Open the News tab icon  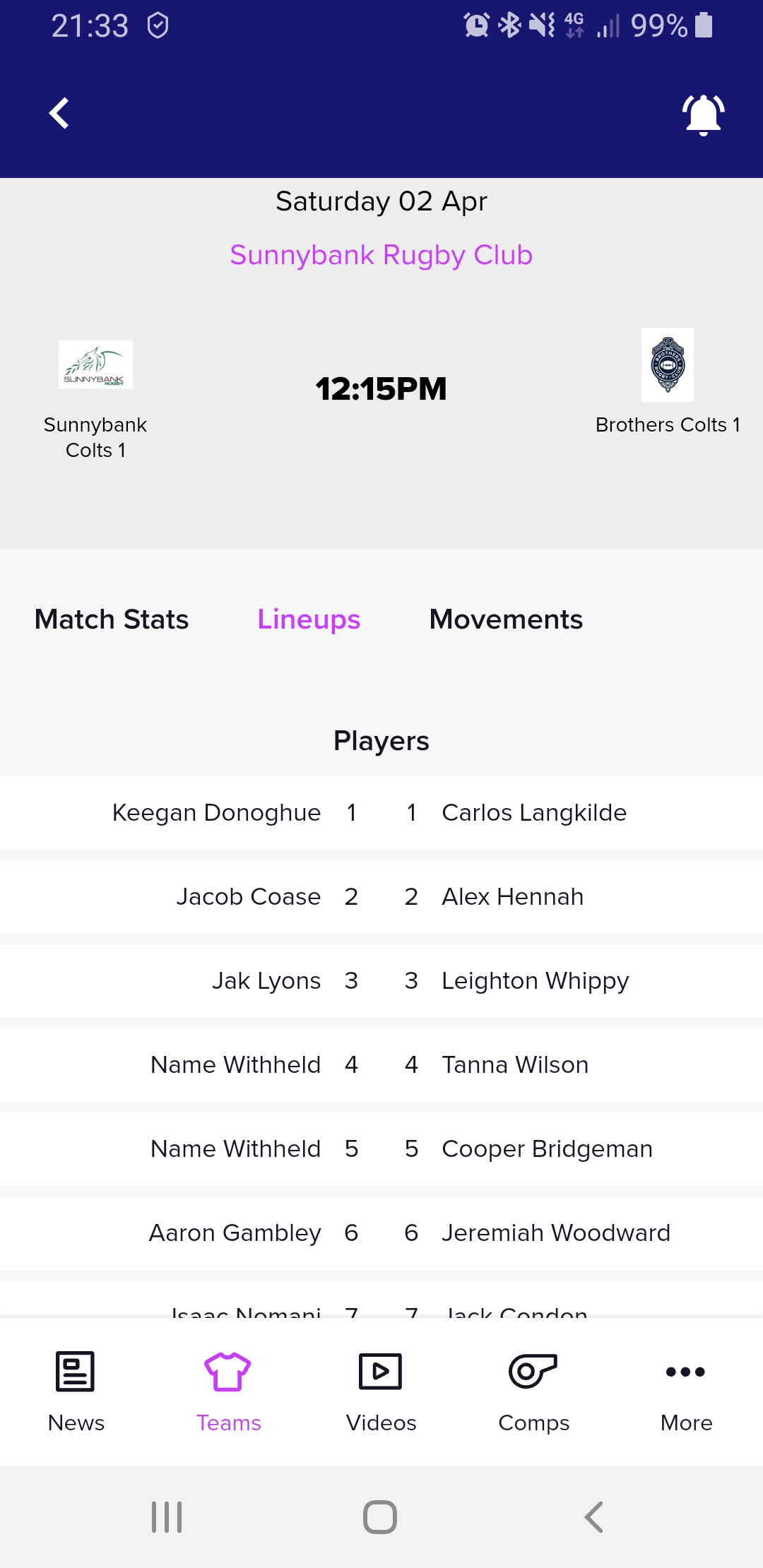pos(75,1371)
